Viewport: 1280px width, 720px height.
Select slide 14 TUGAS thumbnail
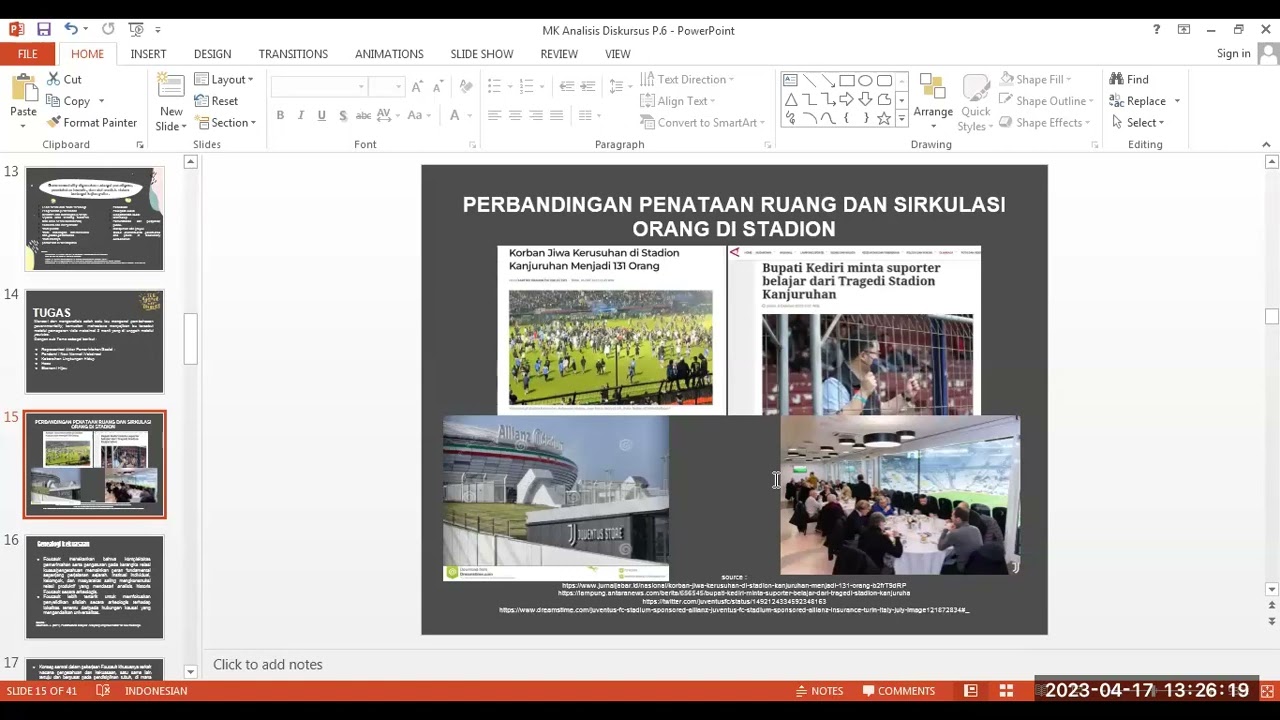(x=94, y=342)
